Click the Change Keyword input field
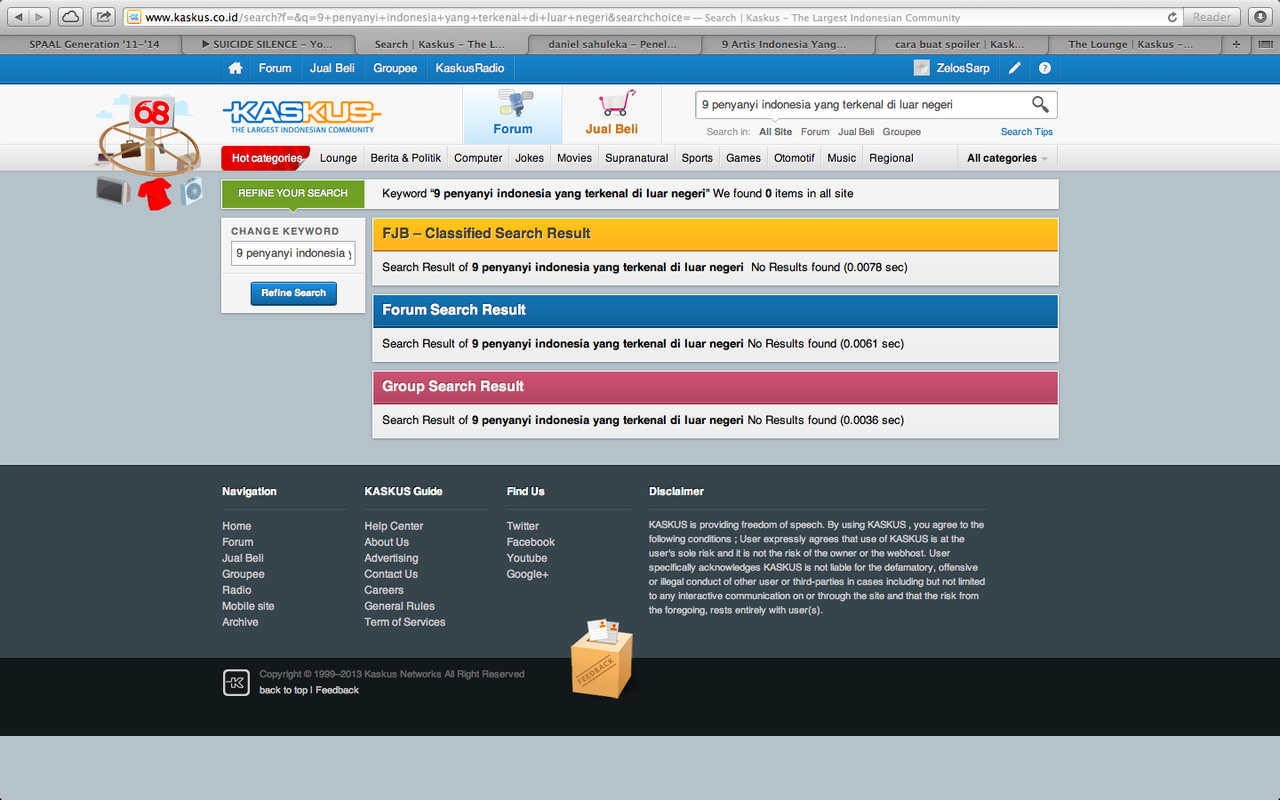Screen dimensions: 1280x800 click(293, 253)
